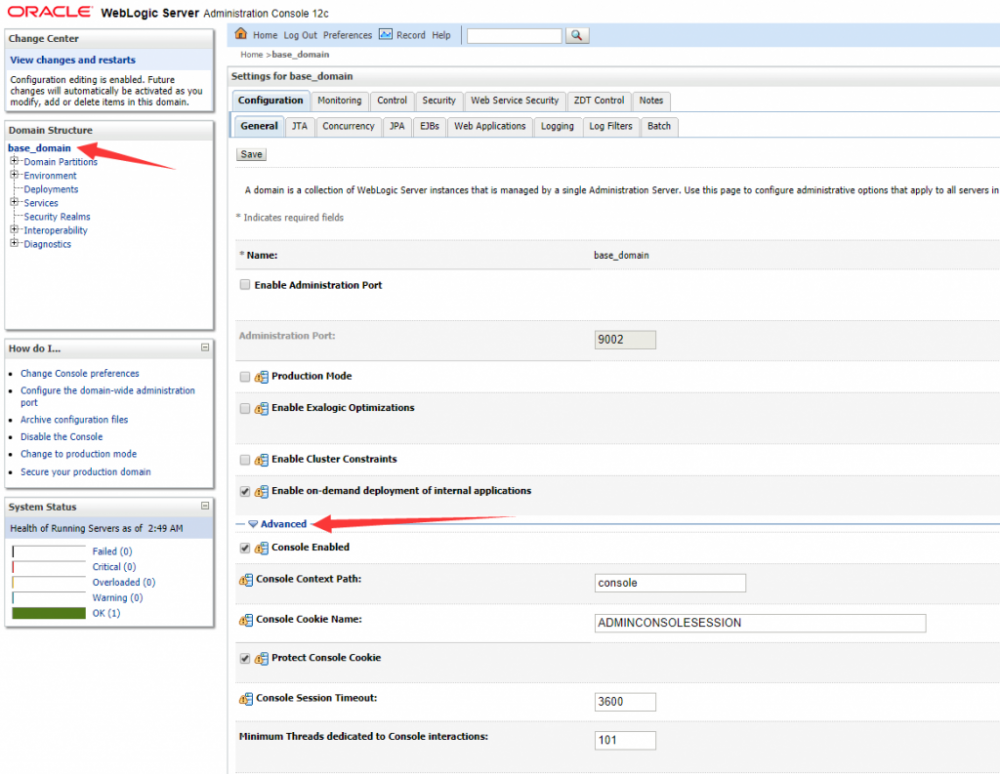The height and width of the screenshot is (774, 1000).
Task: Uncheck Enable on-demand deployment checkbox
Action: (245, 491)
